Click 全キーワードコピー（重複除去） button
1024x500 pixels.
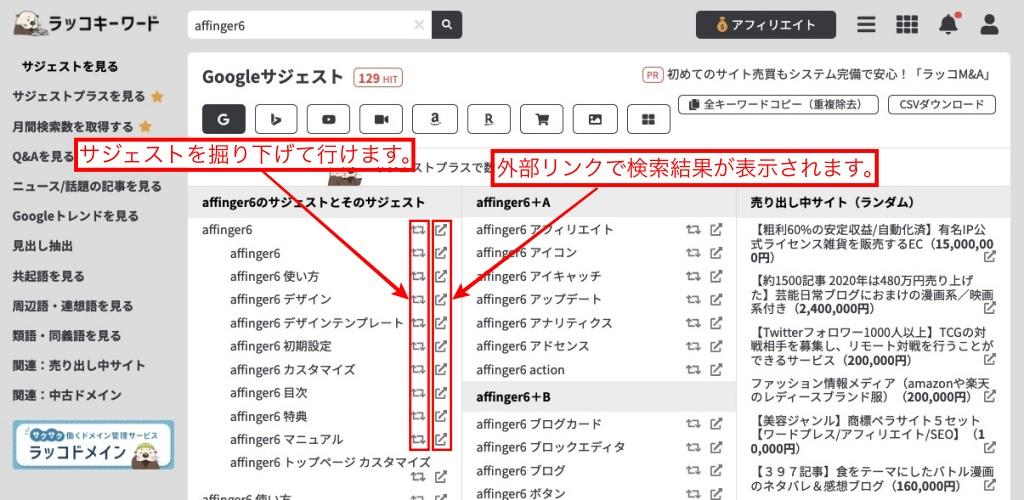pyautogui.click(x=778, y=104)
